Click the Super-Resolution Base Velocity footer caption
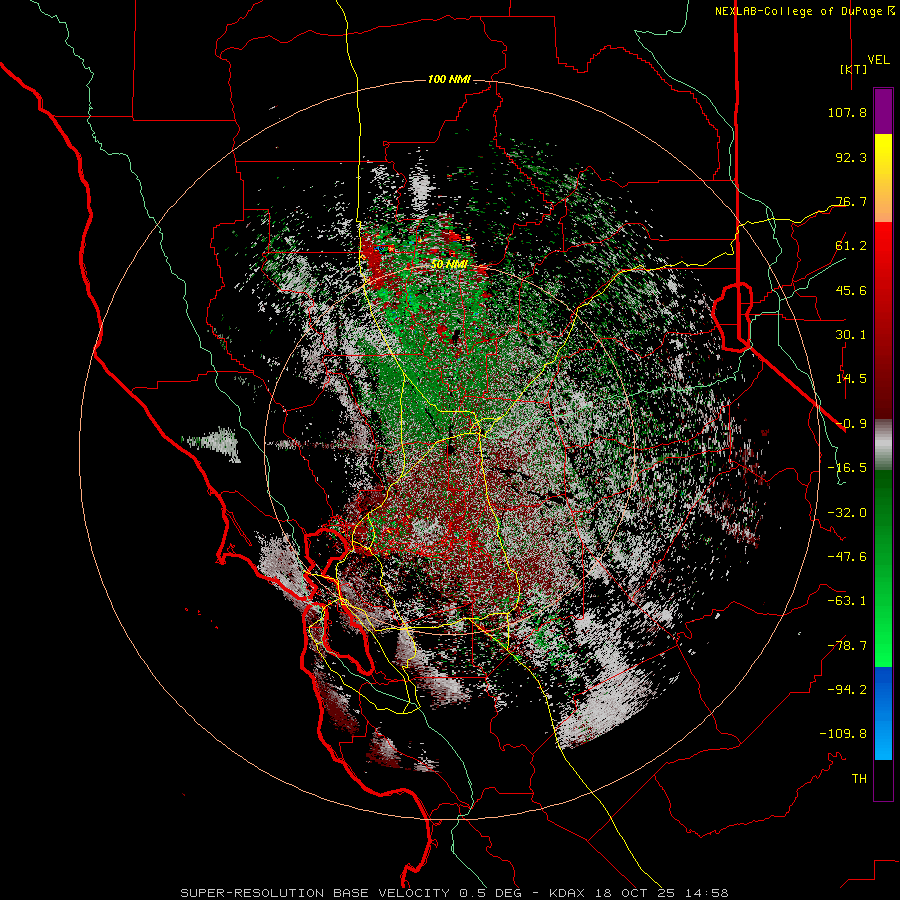This screenshot has height=900, width=900. point(454,893)
